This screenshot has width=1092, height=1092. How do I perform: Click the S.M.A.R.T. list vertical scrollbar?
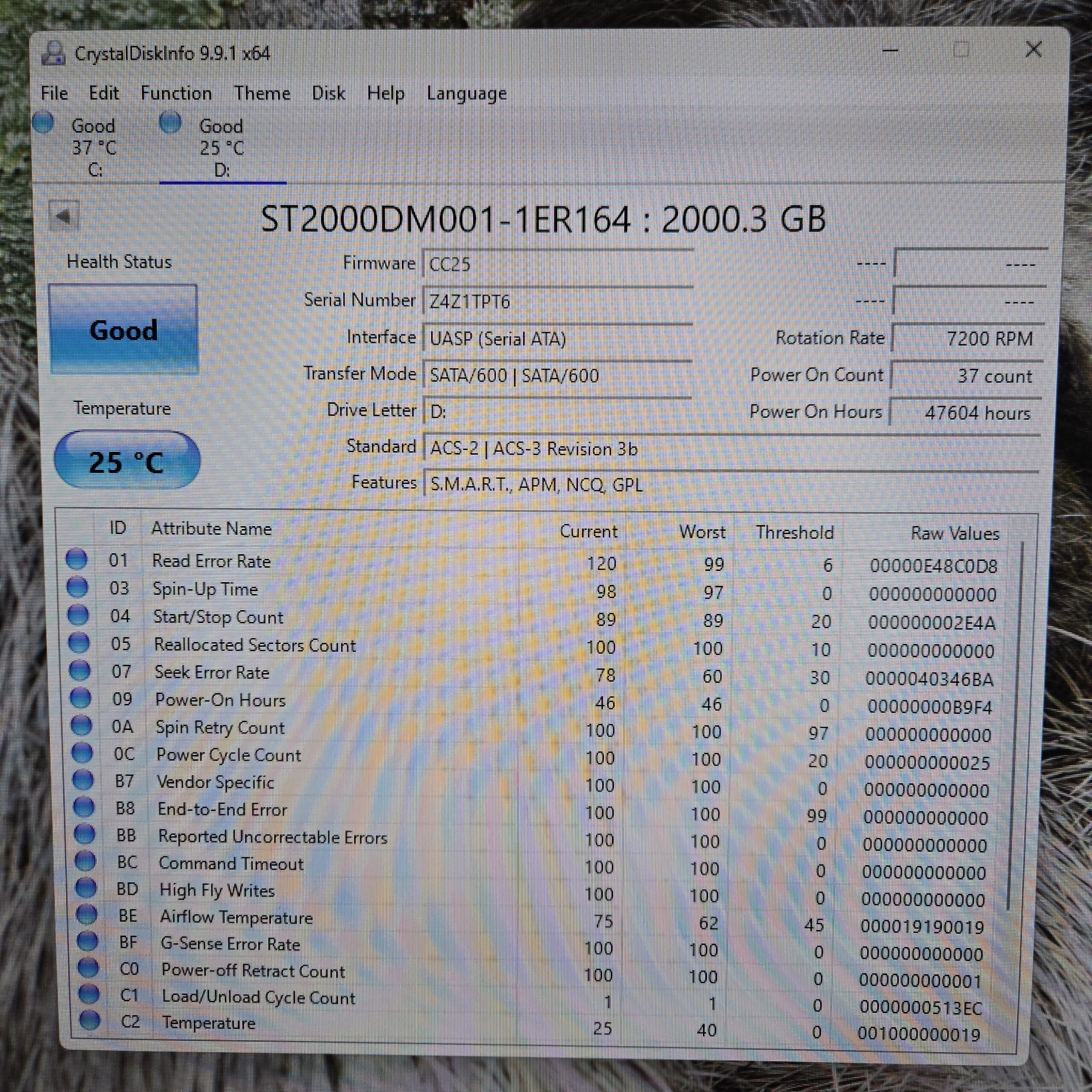click(x=1016, y=726)
